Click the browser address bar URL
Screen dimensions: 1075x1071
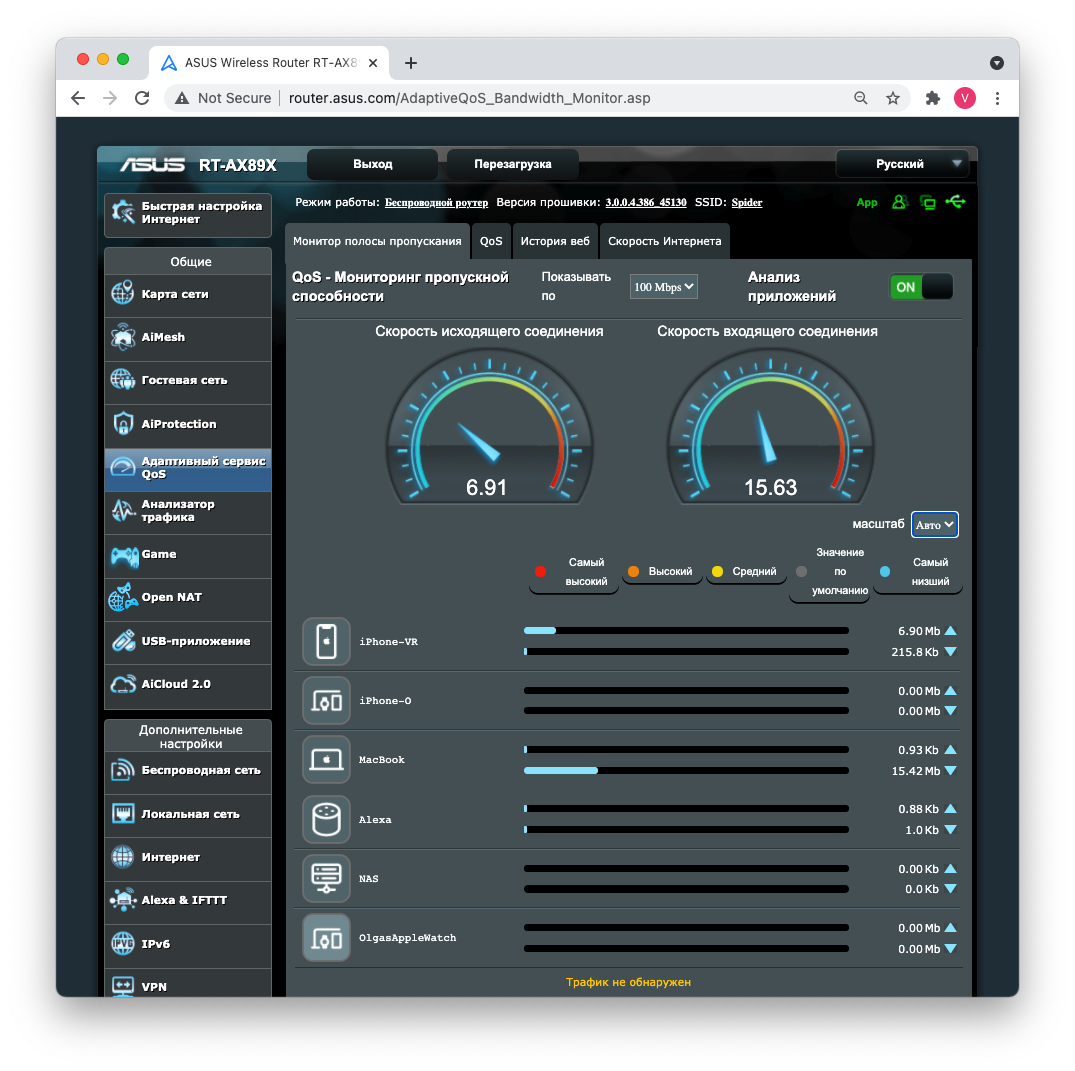click(470, 98)
